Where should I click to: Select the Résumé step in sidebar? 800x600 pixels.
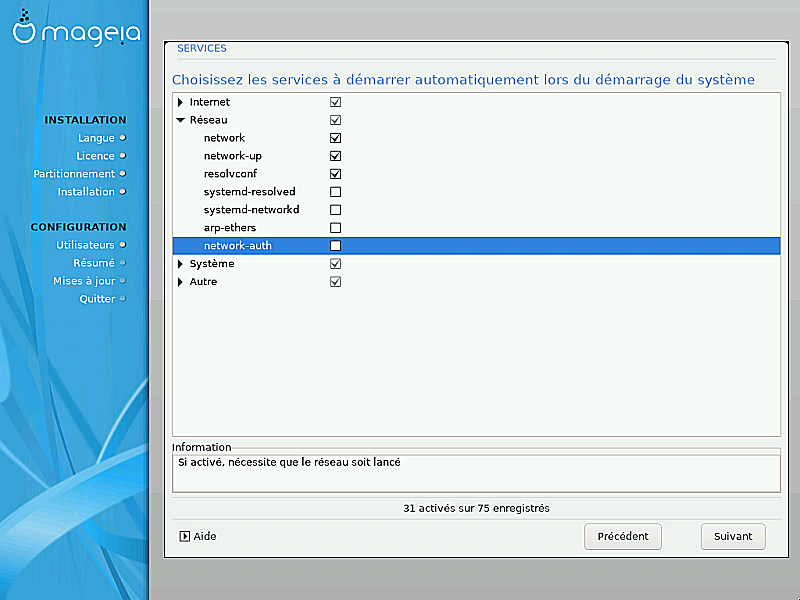pyautogui.click(x=94, y=263)
